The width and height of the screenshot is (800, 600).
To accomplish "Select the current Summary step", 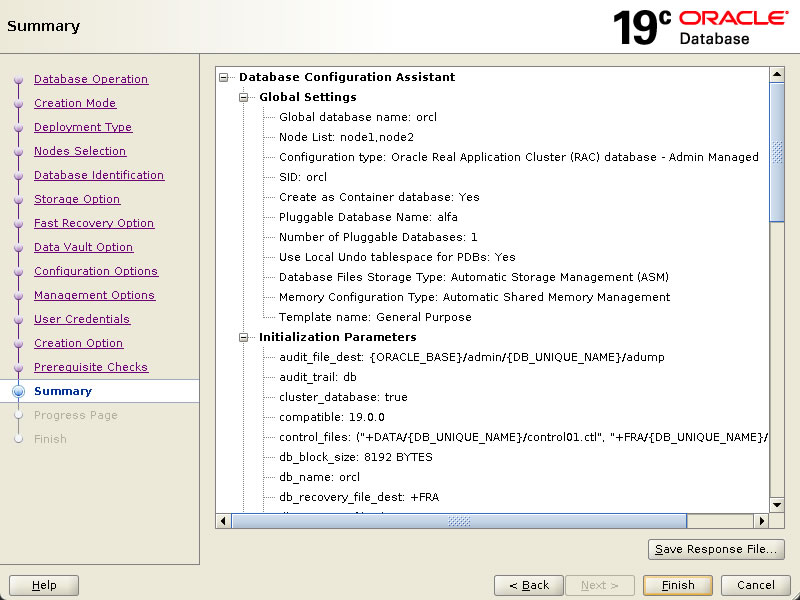I will point(63,391).
